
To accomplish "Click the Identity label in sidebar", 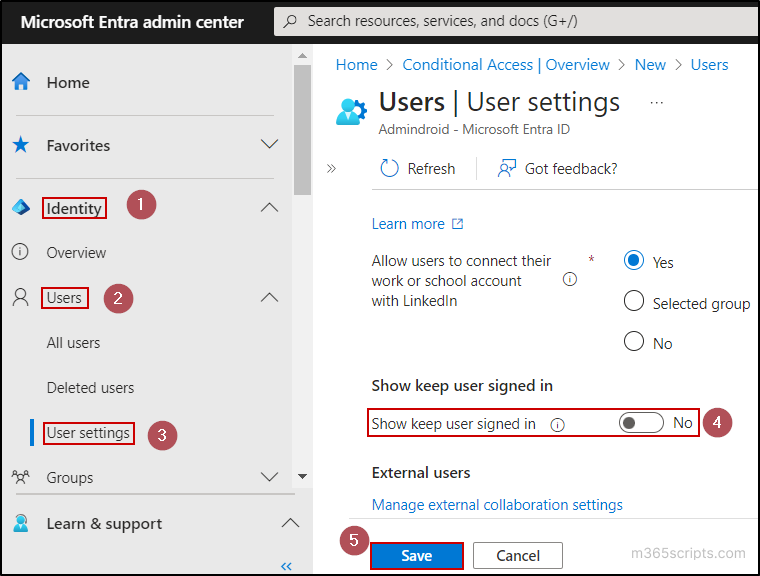I will (74, 208).
